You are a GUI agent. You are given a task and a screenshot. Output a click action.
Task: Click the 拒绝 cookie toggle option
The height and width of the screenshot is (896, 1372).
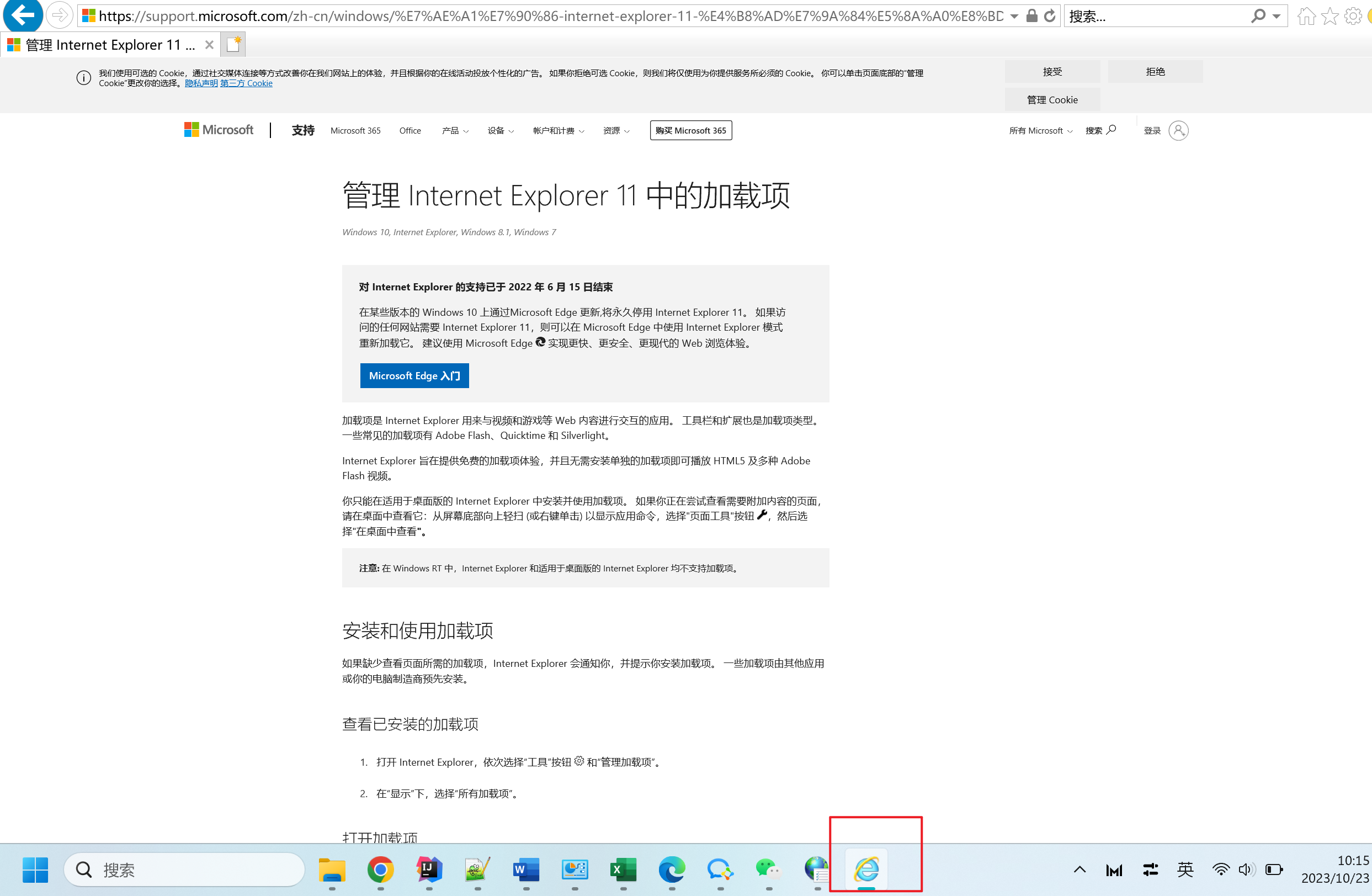[1155, 71]
